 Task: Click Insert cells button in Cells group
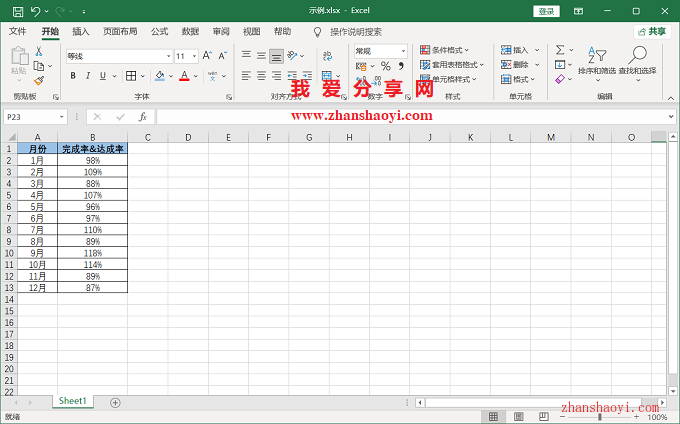pyautogui.click(x=520, y=50)
